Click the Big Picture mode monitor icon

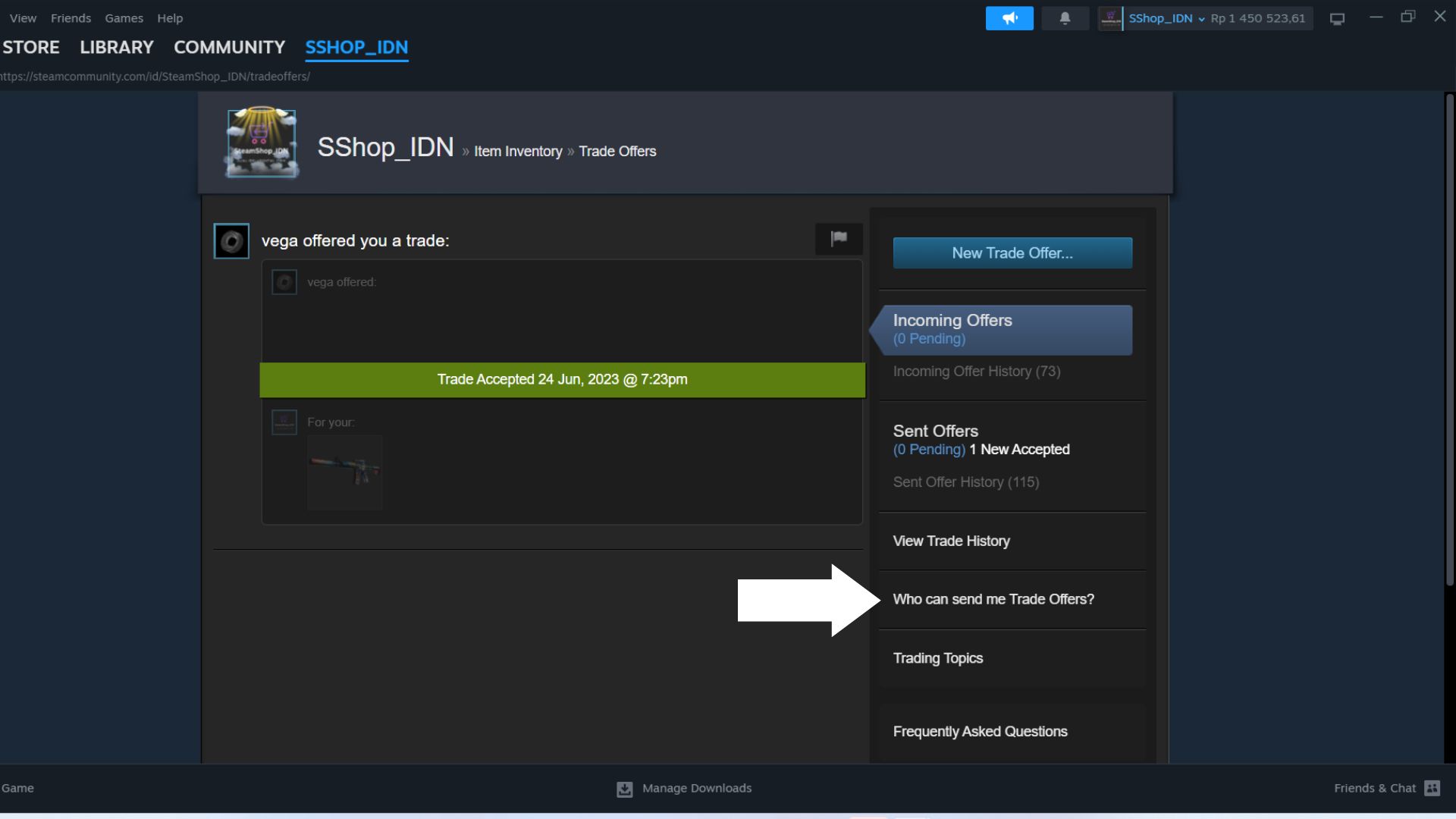[1337, 19]
